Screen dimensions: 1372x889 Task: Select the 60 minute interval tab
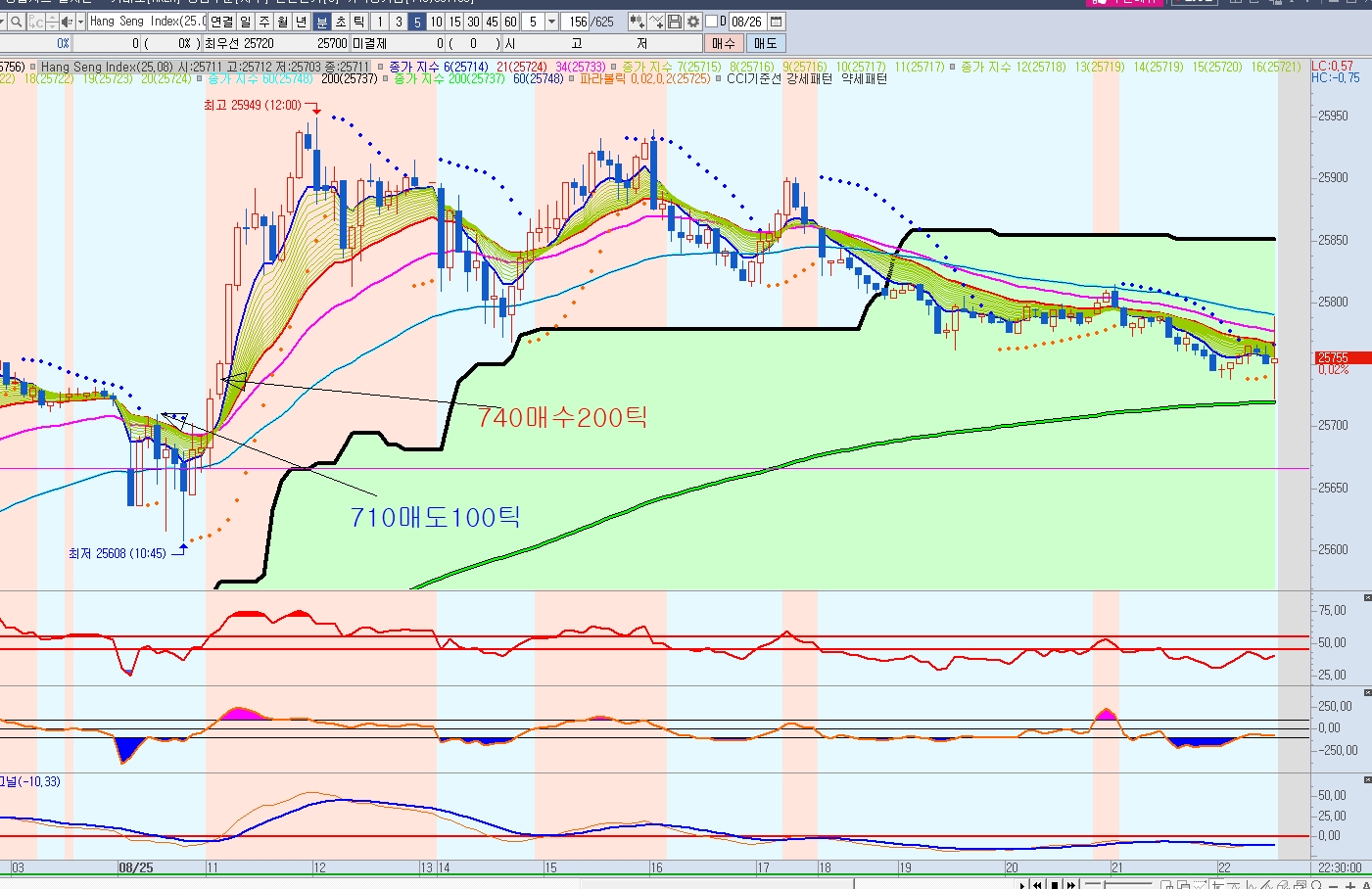510,22
